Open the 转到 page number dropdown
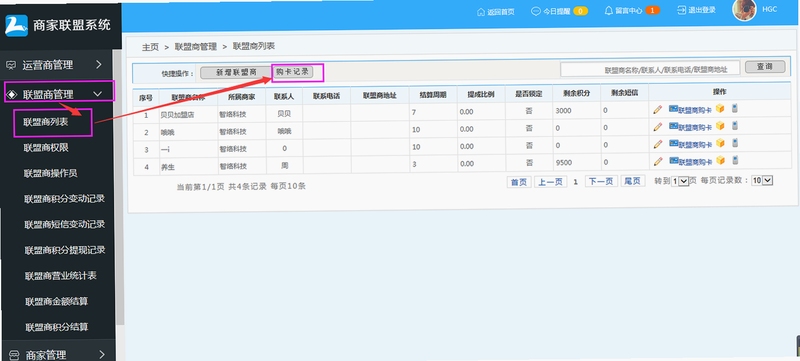 click(680, 182)
